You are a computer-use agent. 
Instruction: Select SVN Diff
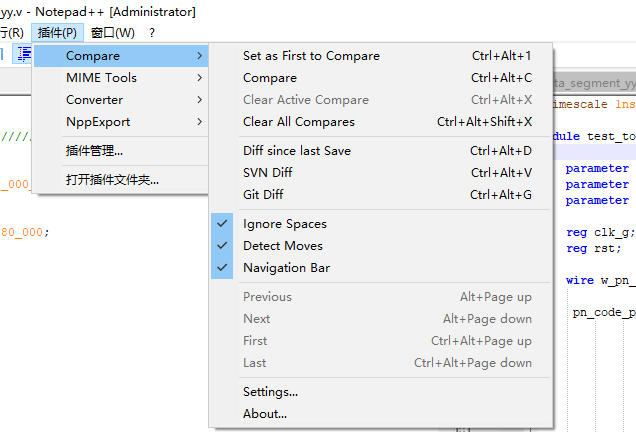(x=380, y=173)
